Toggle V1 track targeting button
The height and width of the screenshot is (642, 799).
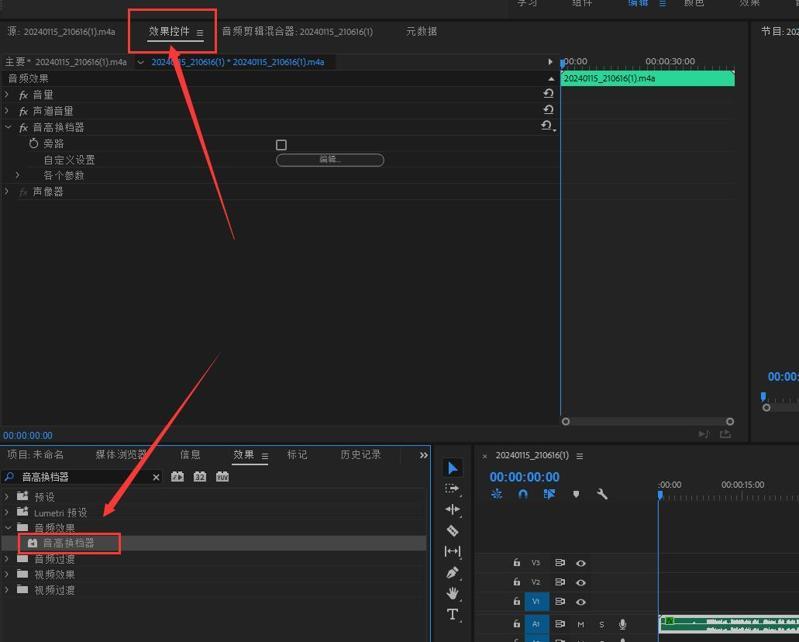tap(536, 602)
